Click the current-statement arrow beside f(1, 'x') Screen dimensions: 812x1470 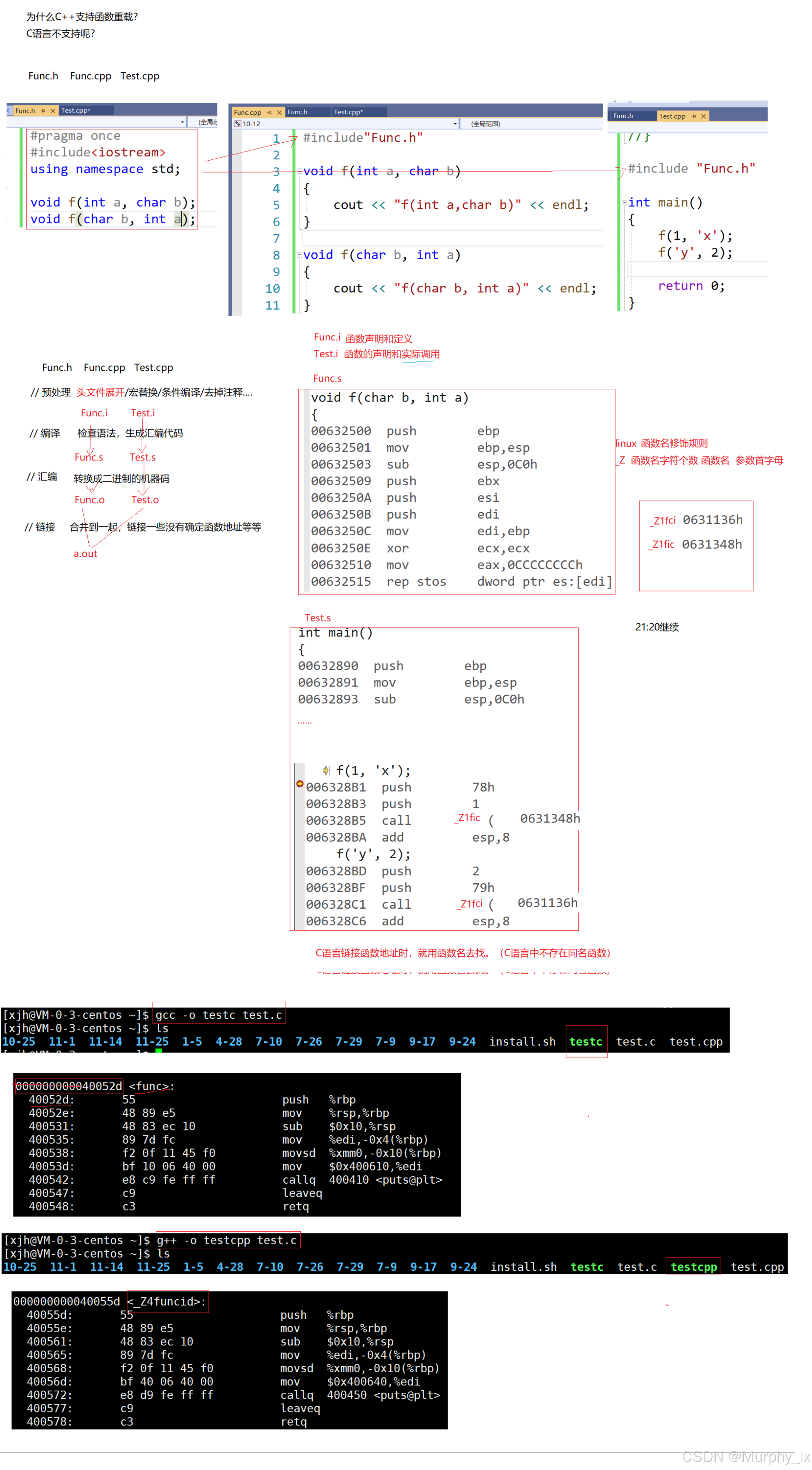click(326, 770)
